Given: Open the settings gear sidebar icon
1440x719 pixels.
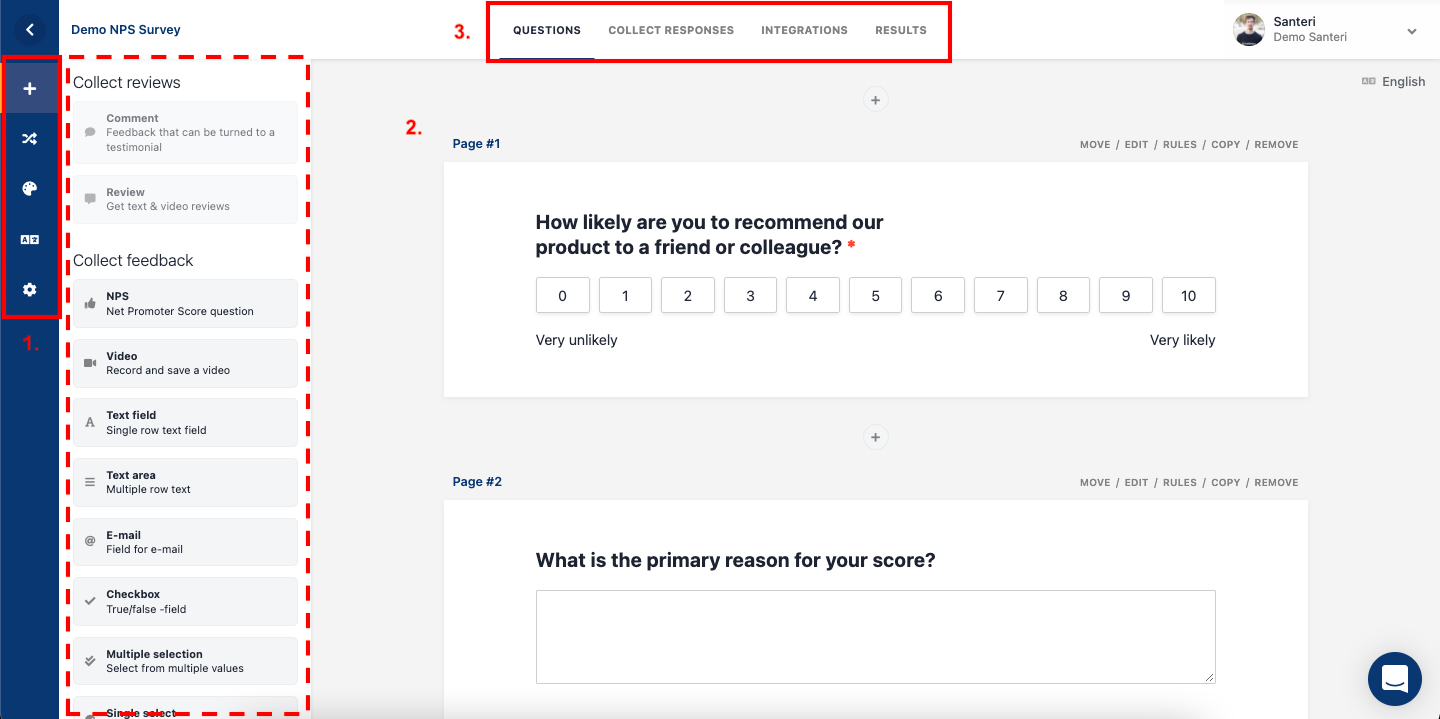Looking at the screenshot, I should 30,289.
